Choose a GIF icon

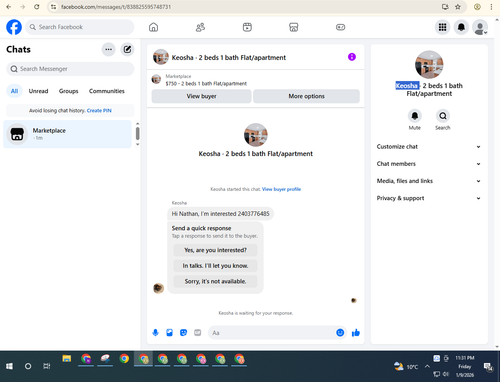198,333
